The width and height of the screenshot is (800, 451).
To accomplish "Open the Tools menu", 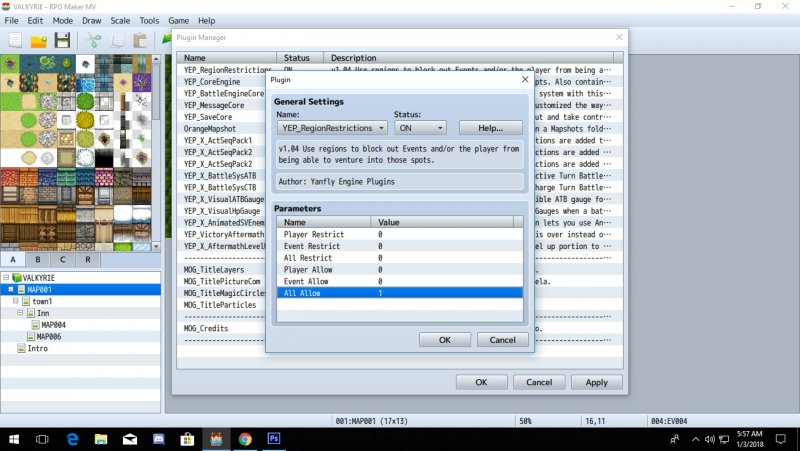I will tap(149, 20).
